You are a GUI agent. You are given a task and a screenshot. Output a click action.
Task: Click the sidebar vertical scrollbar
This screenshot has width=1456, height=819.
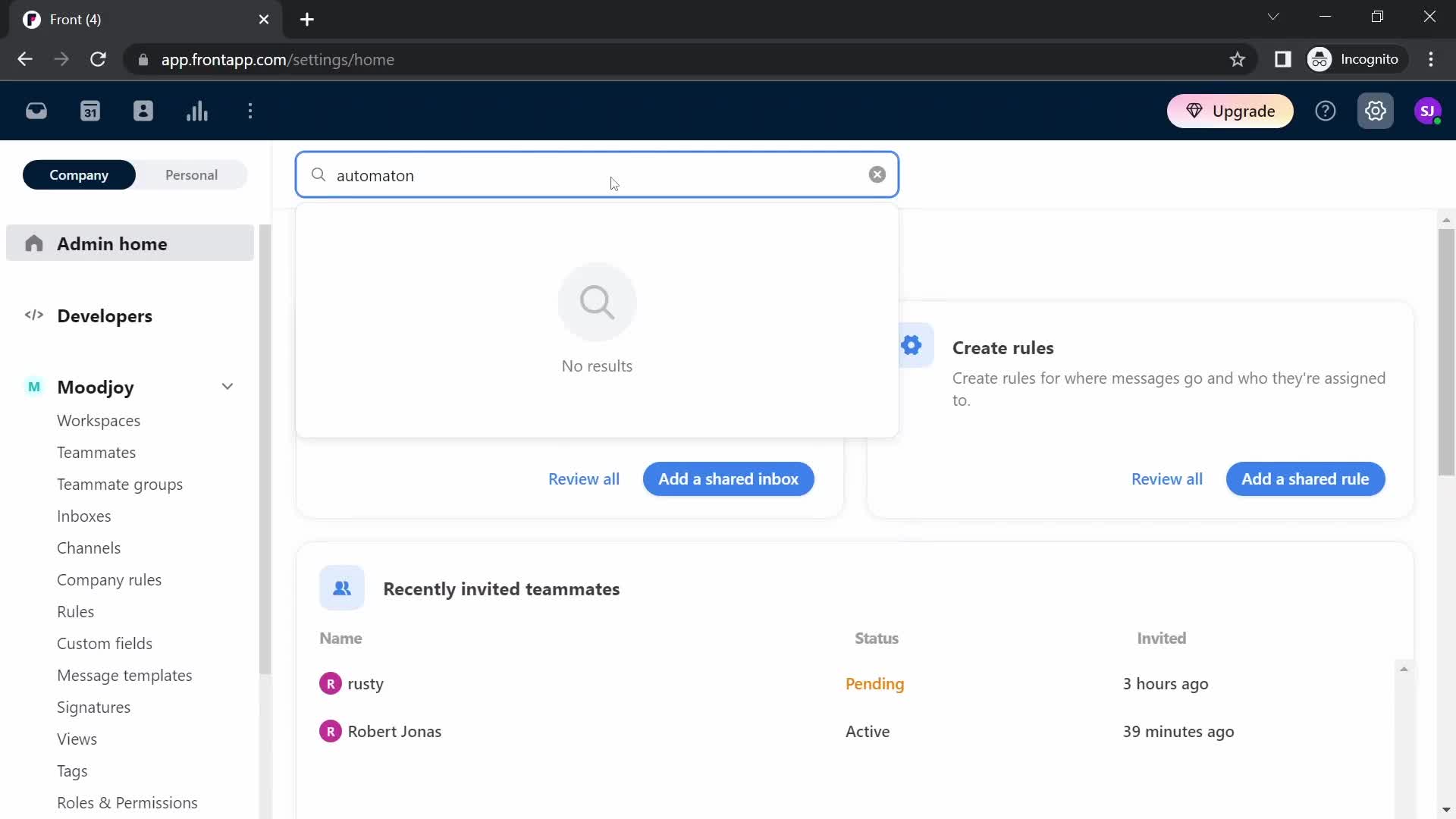pyautogui.click(x=265, y=449)
